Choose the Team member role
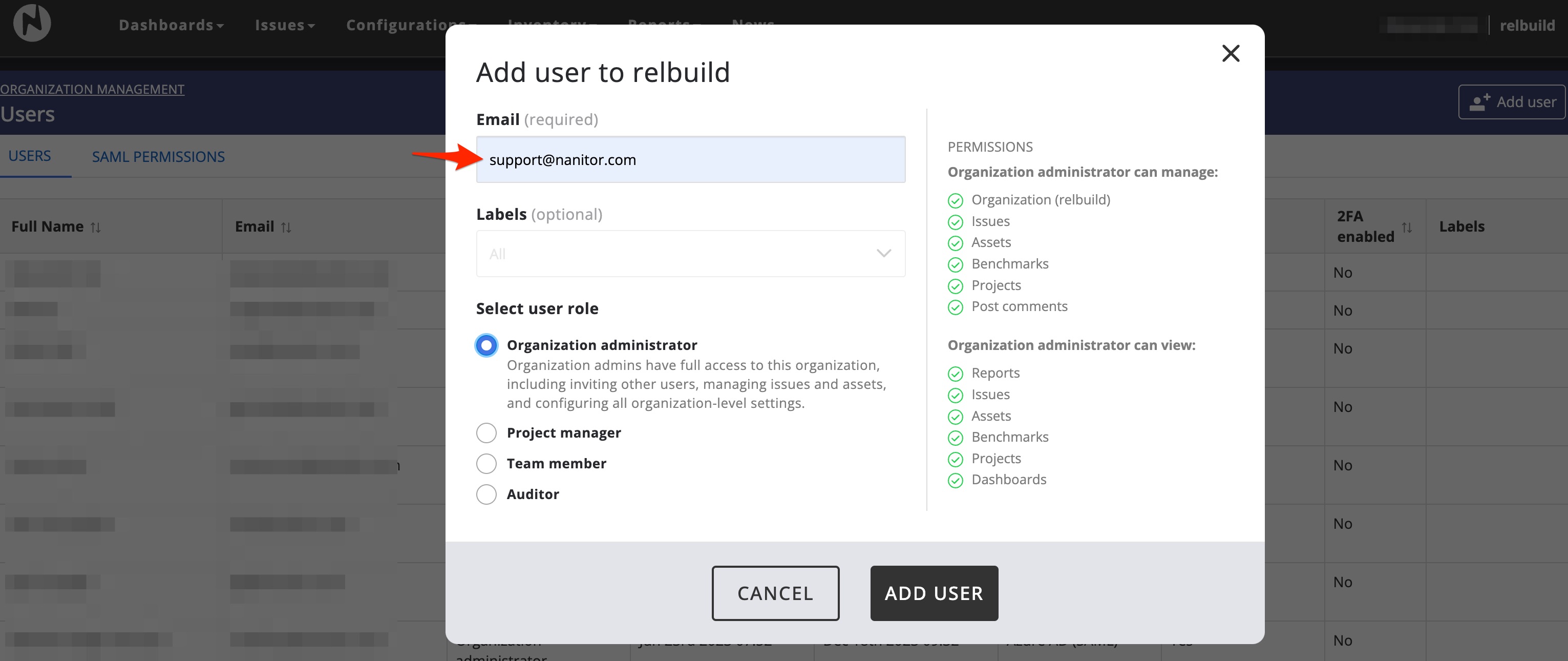1568x661 pixels. 486,464
